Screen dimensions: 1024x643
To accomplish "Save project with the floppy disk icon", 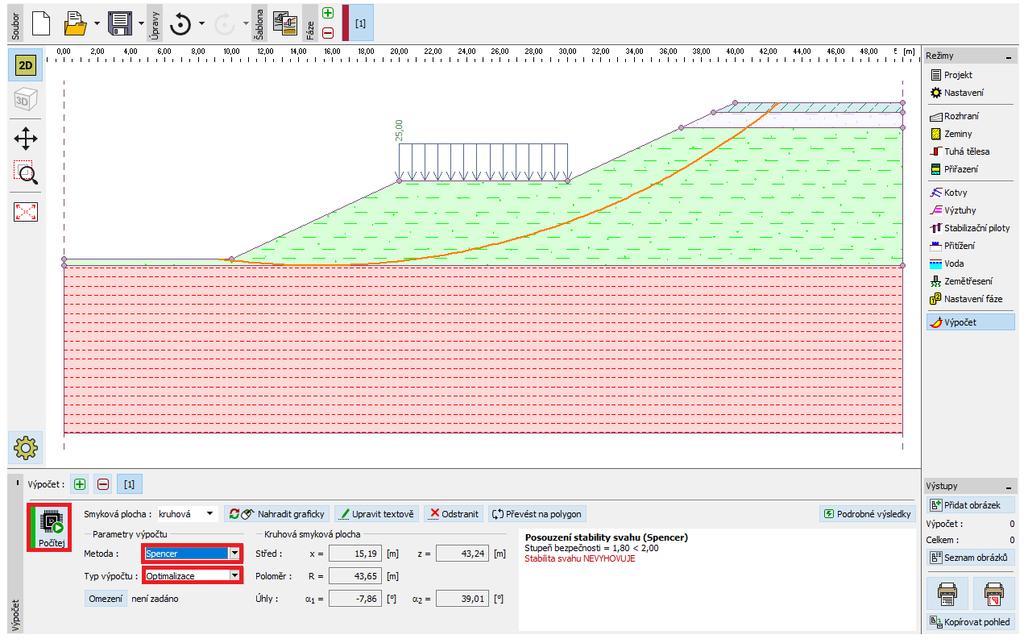I will pos(120,24).
